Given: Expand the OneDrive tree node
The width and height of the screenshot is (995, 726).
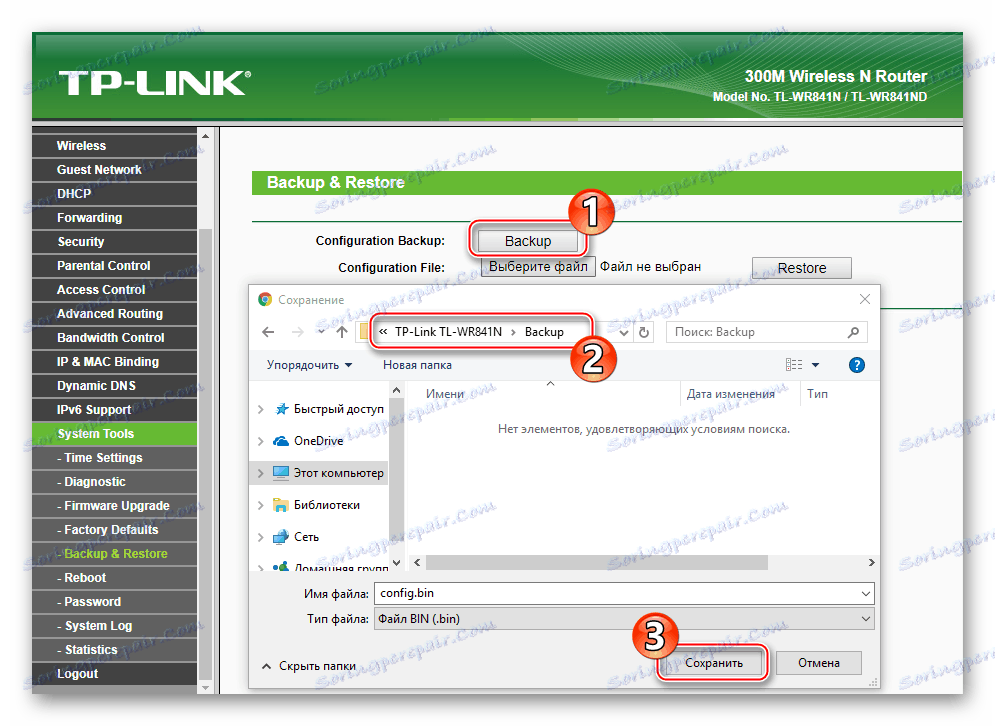Looking at the screenshot, I should 260,441.
